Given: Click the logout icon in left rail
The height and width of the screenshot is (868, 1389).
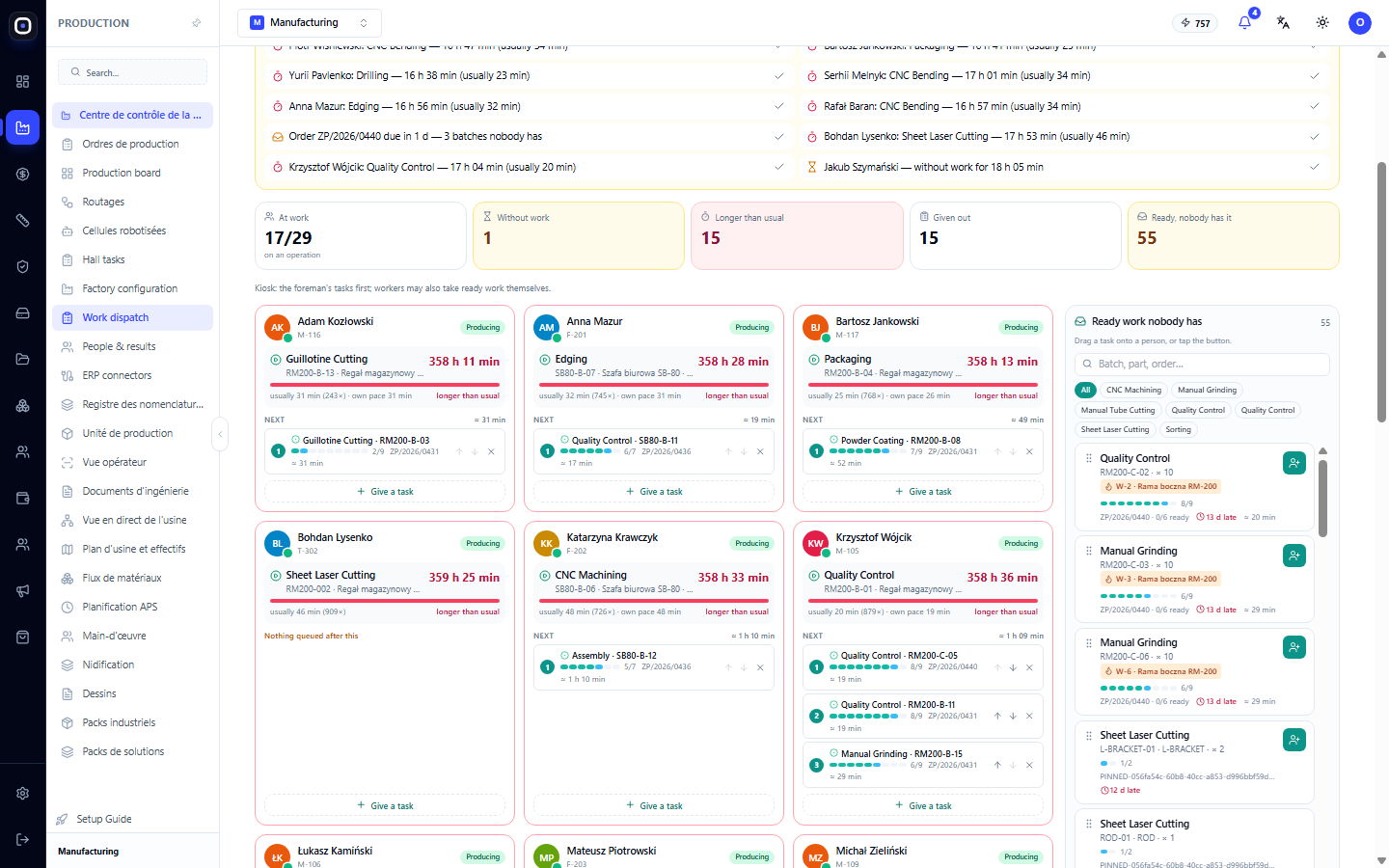Looking at the screenshot, I should [x=23, y=840].
